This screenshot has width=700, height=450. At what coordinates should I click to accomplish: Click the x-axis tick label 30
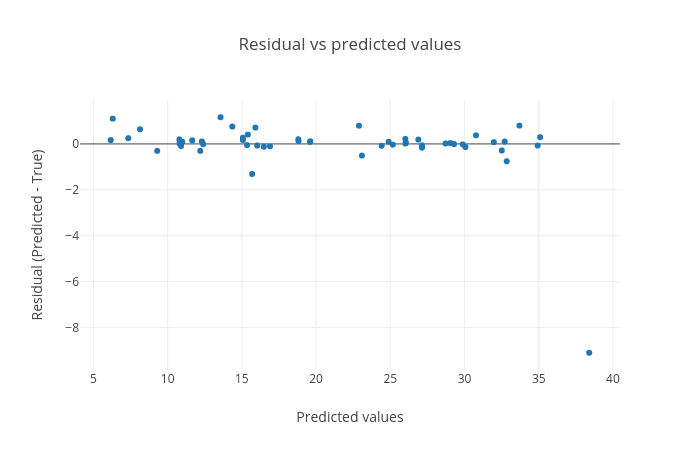click(464, 379)
